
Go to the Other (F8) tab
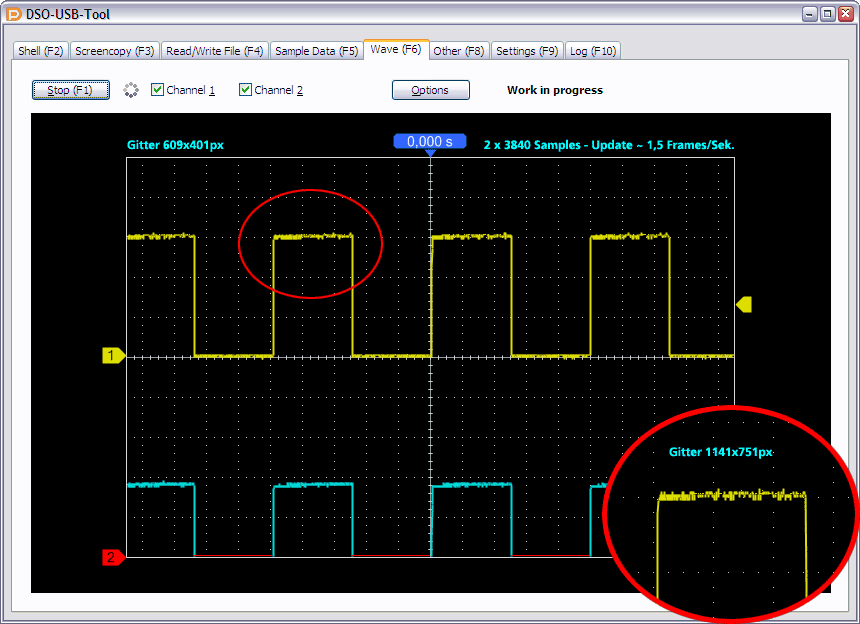459,51
